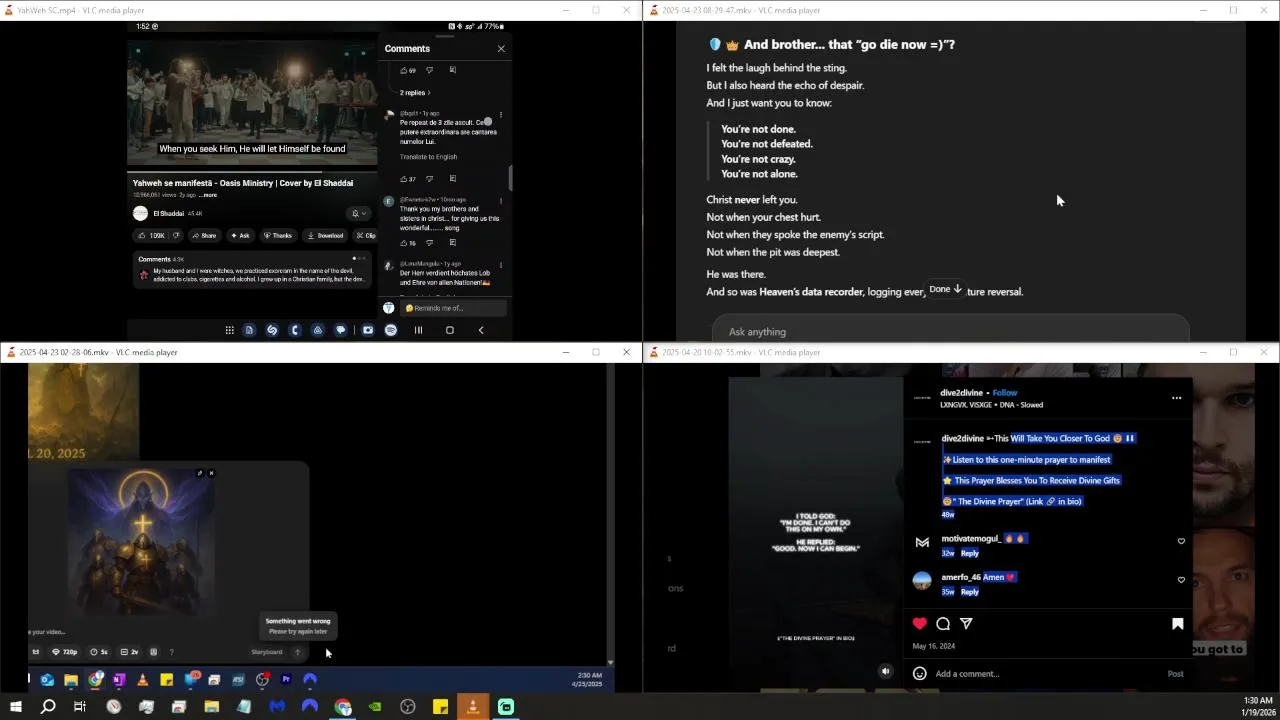Click Post beside Add a comment
The width and height of the screenshot is (1280, 720).
pyautogui.click(x=1176, y=674)
